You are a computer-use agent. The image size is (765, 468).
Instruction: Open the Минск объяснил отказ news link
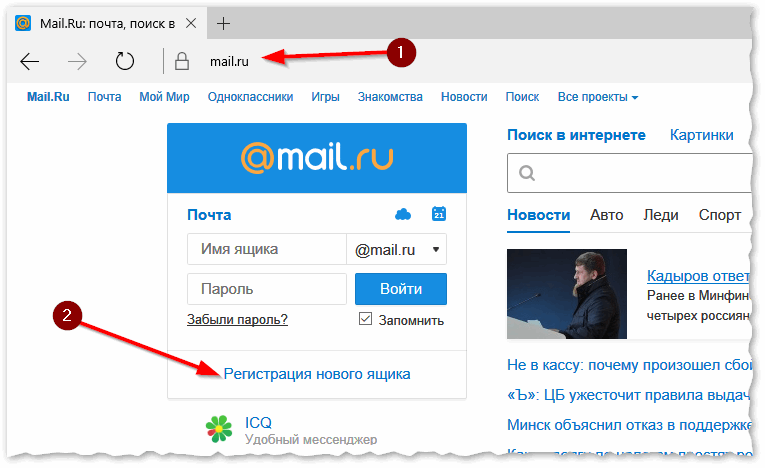pos(629,425)
